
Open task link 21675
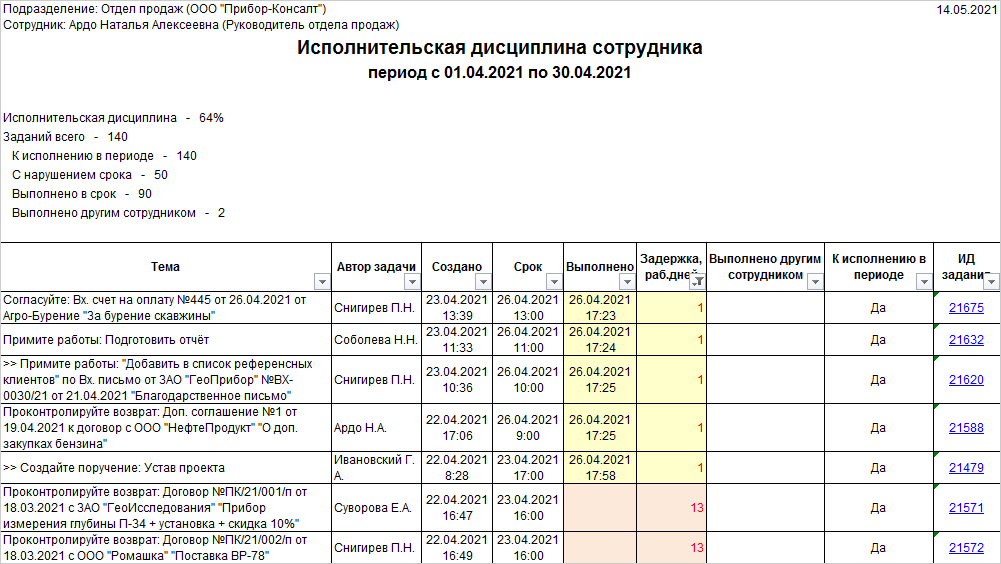pos(966,308)
